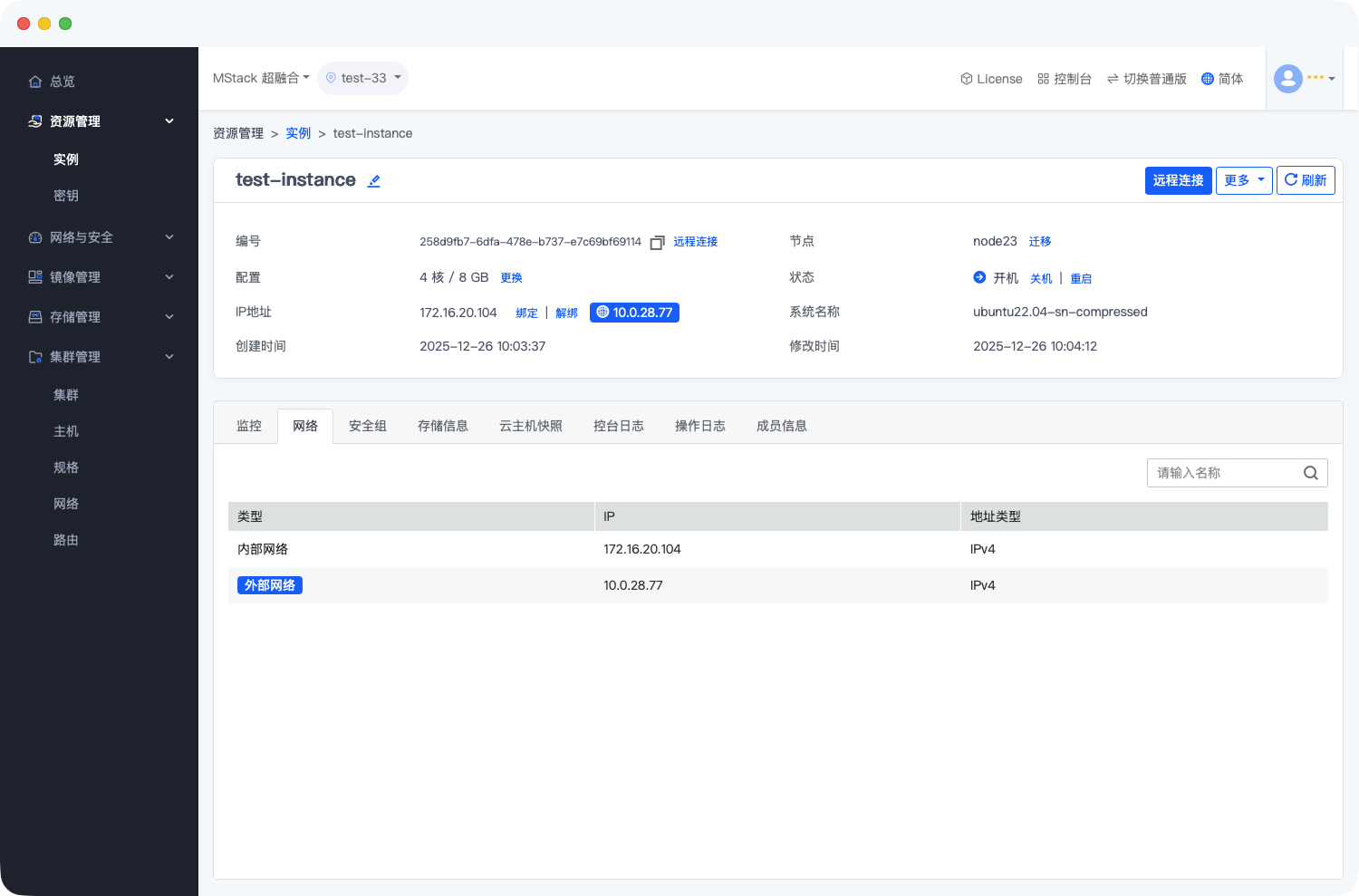Click the edit pencil icon beside test-instance
This screenshot has height=896, width=1359.
coord(373,181)
